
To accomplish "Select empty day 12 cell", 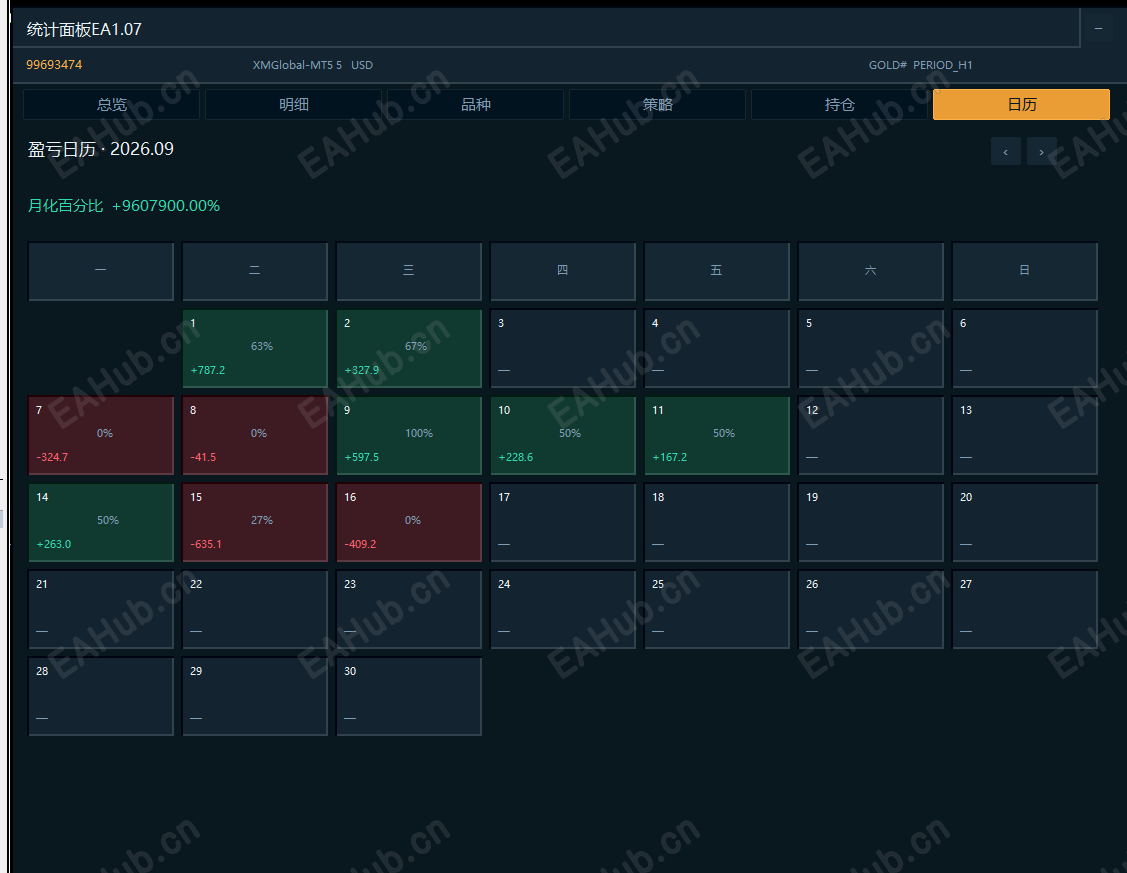I will coord(870,435).
